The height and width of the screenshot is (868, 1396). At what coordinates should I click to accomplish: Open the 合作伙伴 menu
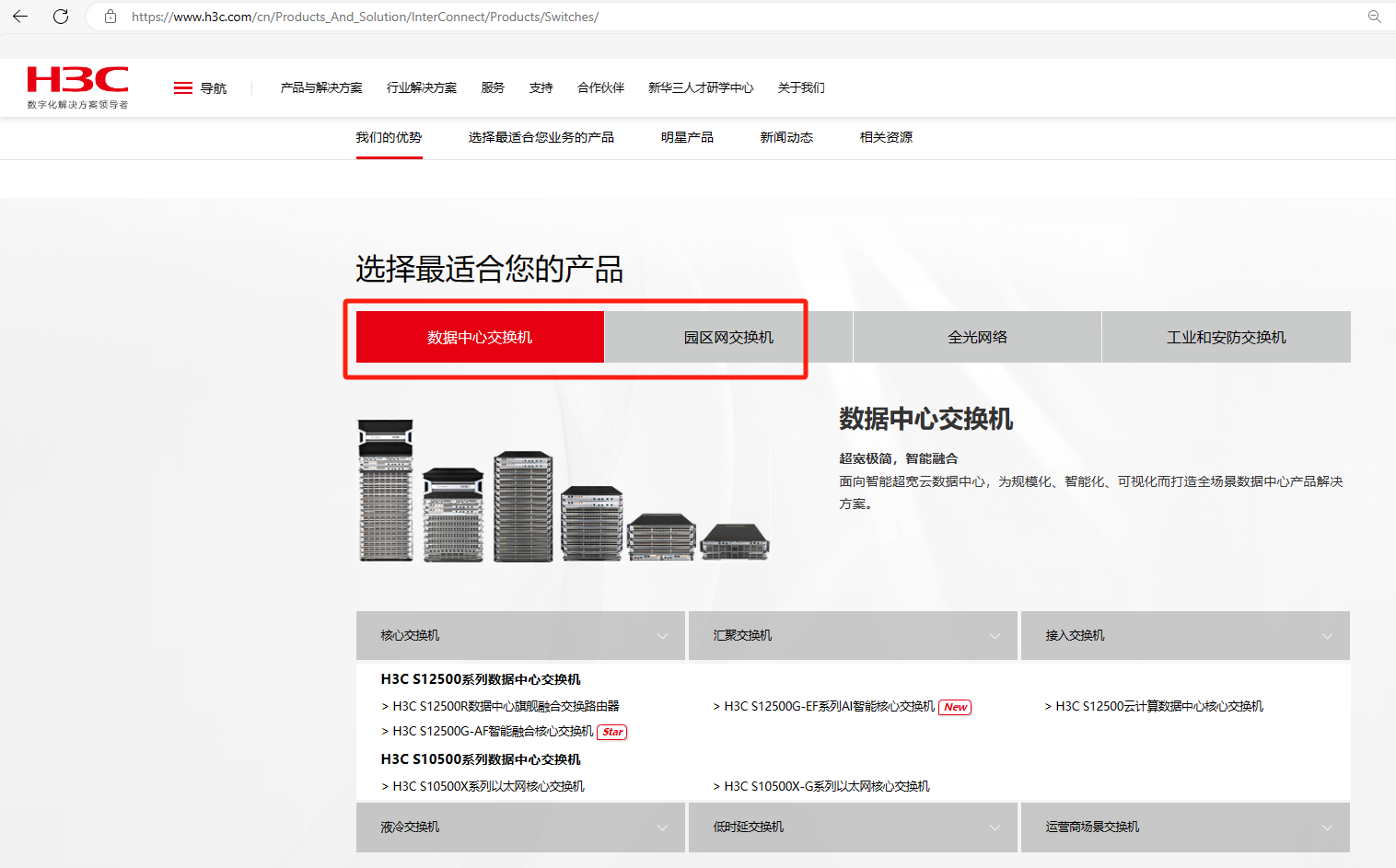600,87
